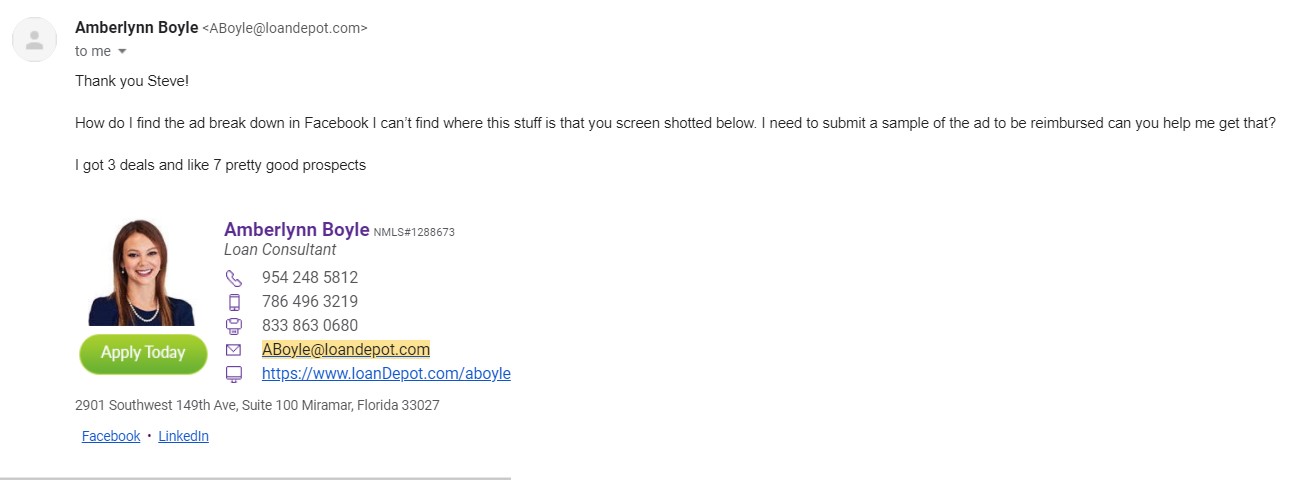Click the mobile number 786 496 3219
The width and height of the screenshot is (1297, 480).
coord(310,302)
